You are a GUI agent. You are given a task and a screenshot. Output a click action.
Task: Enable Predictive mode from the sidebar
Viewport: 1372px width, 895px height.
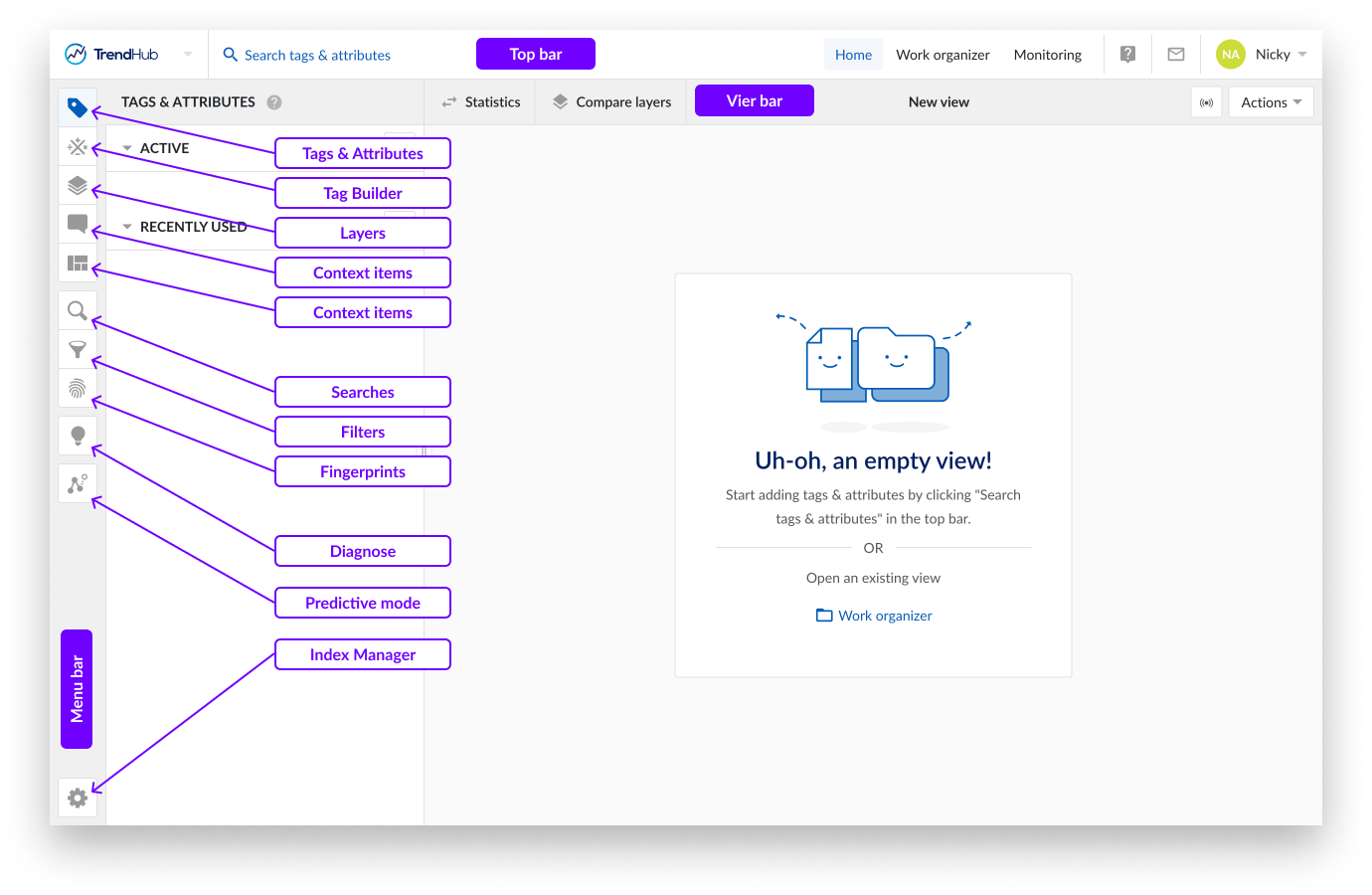(78, 482)
